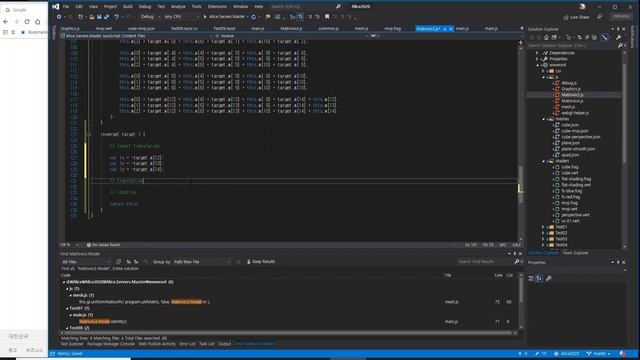Screen dimensions: 640x360
Task: Click the Navigate Backward toolbar icon
Action: pyautogui.click(x=59, y=17)
